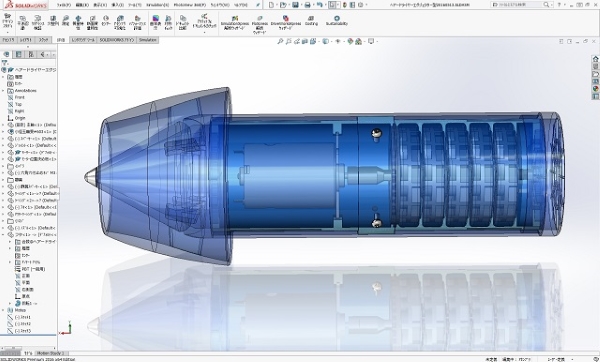Open the Simulation ribbon tab
The height and width of the screenshot is (362, 600).
tap(148, 40)
